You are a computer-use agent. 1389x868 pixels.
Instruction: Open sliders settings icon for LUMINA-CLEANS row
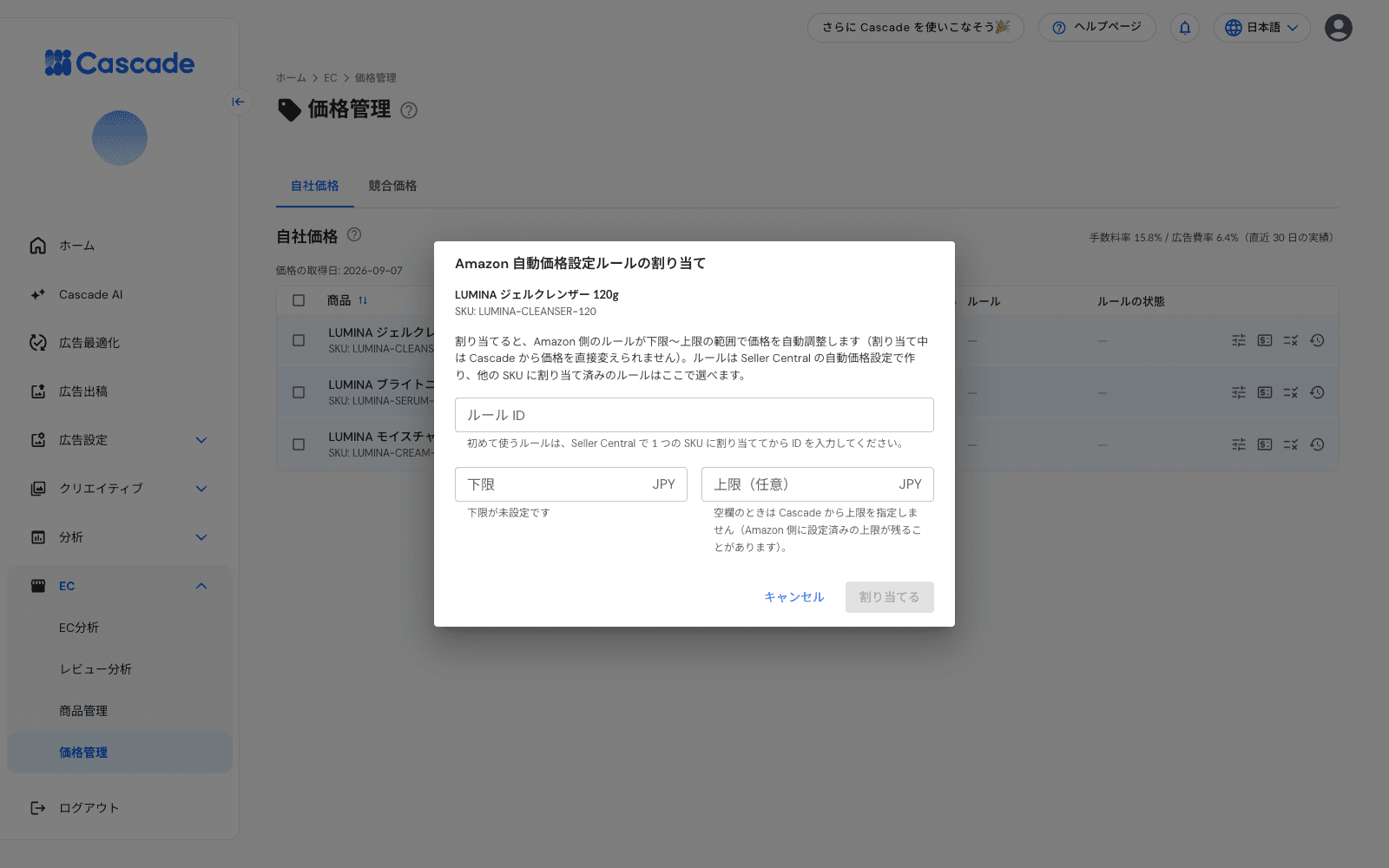[x=1239, y=340]
